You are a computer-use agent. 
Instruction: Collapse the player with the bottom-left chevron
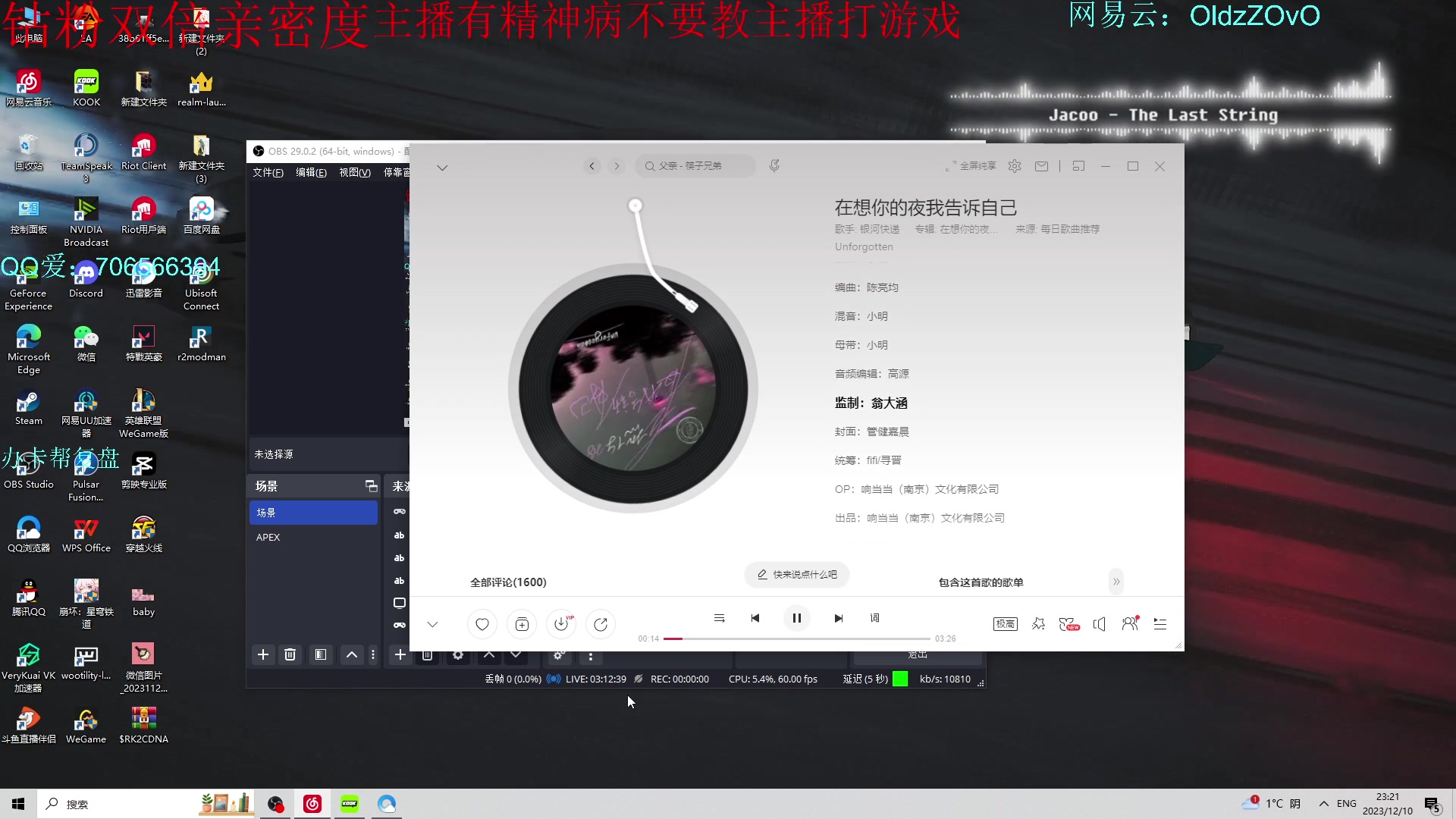[432, 624]
